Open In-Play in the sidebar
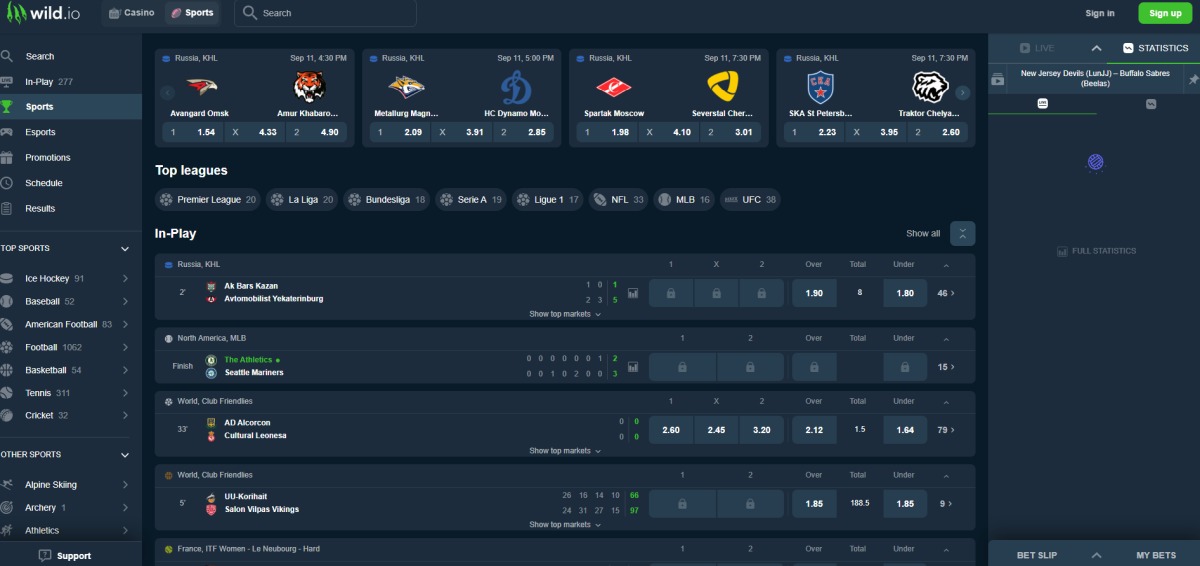This screenshot has height=566, width=1200. (x=71, y=82)
